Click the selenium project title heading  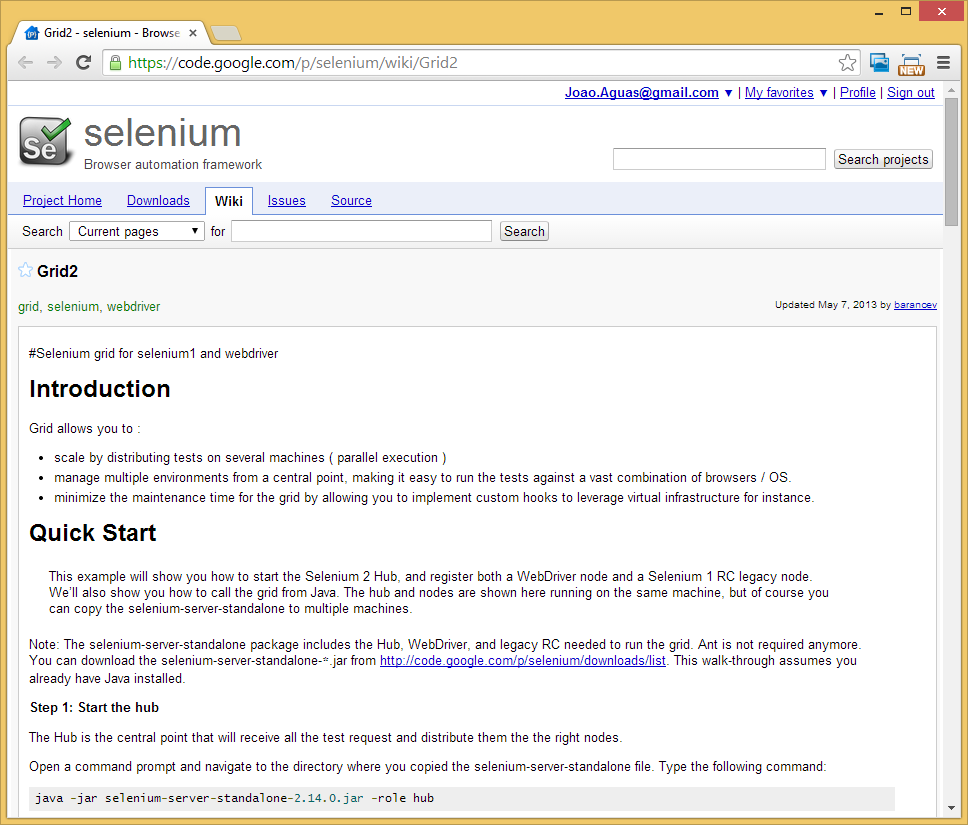[162, 133]
